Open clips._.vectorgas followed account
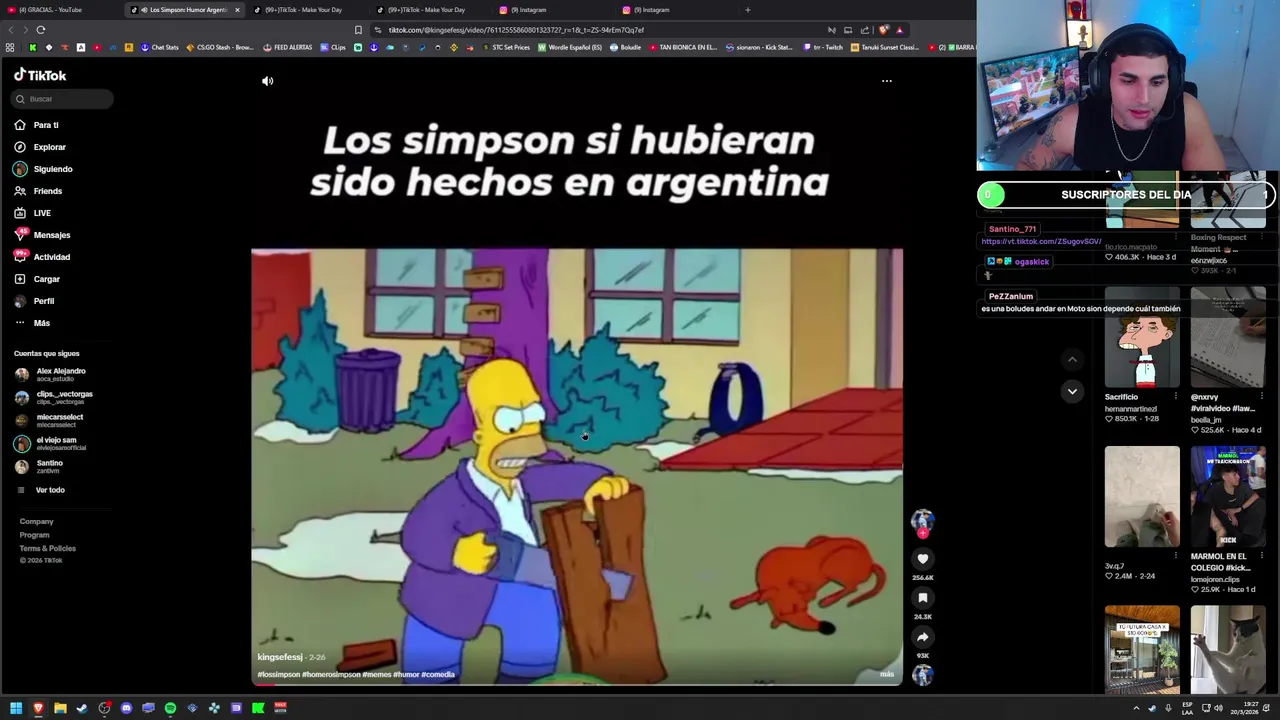This screenshot has width=1280, height=720. (54, 397)
